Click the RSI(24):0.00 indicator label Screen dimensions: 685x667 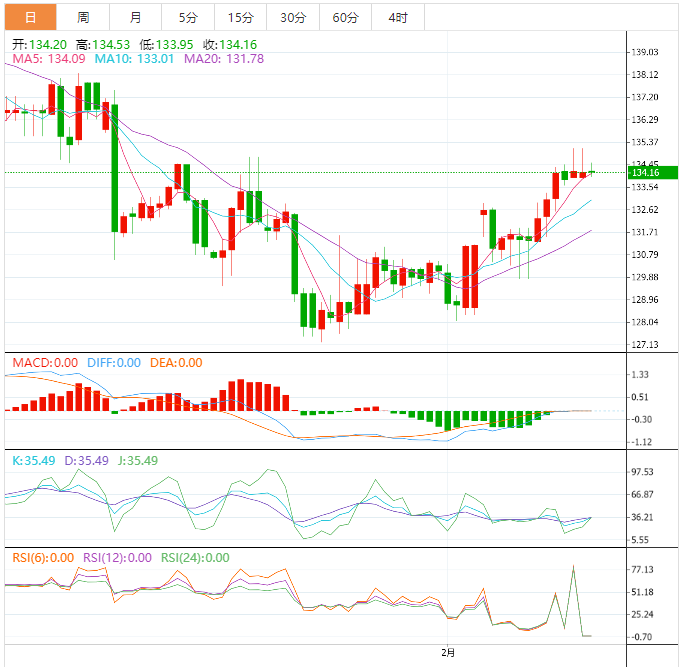[x=195, y=558]
